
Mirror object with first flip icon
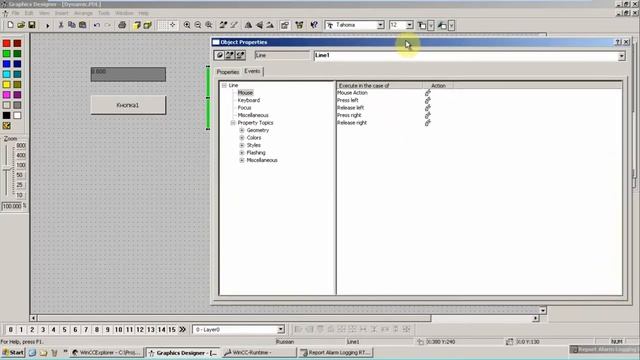coord(248,25)
